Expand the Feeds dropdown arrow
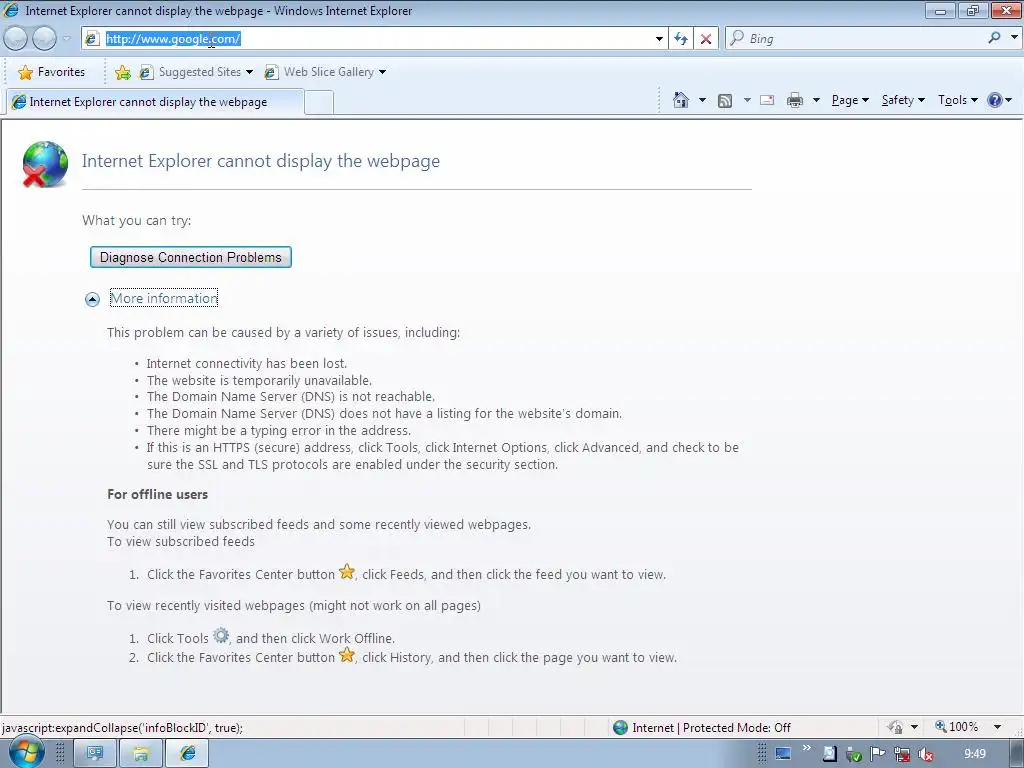 click(x=747, y=100)
